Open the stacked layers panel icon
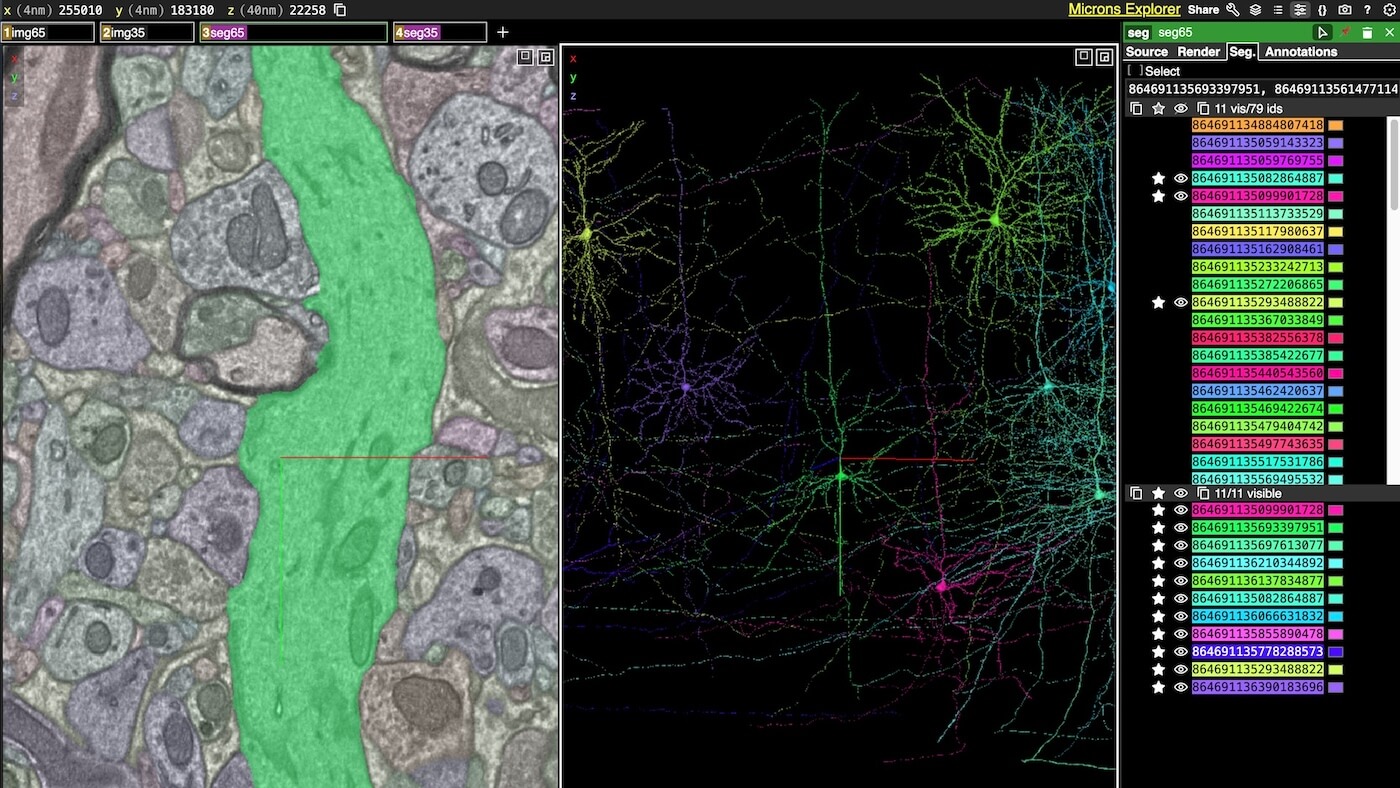1400x788 pixels. pyautogui.click(x=1255, y=10)
